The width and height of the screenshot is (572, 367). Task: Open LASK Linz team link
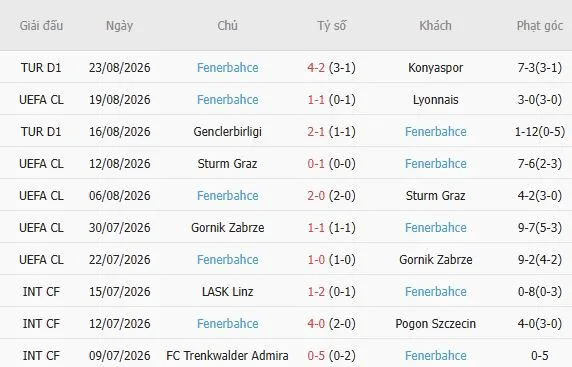[x=228, y=292]
